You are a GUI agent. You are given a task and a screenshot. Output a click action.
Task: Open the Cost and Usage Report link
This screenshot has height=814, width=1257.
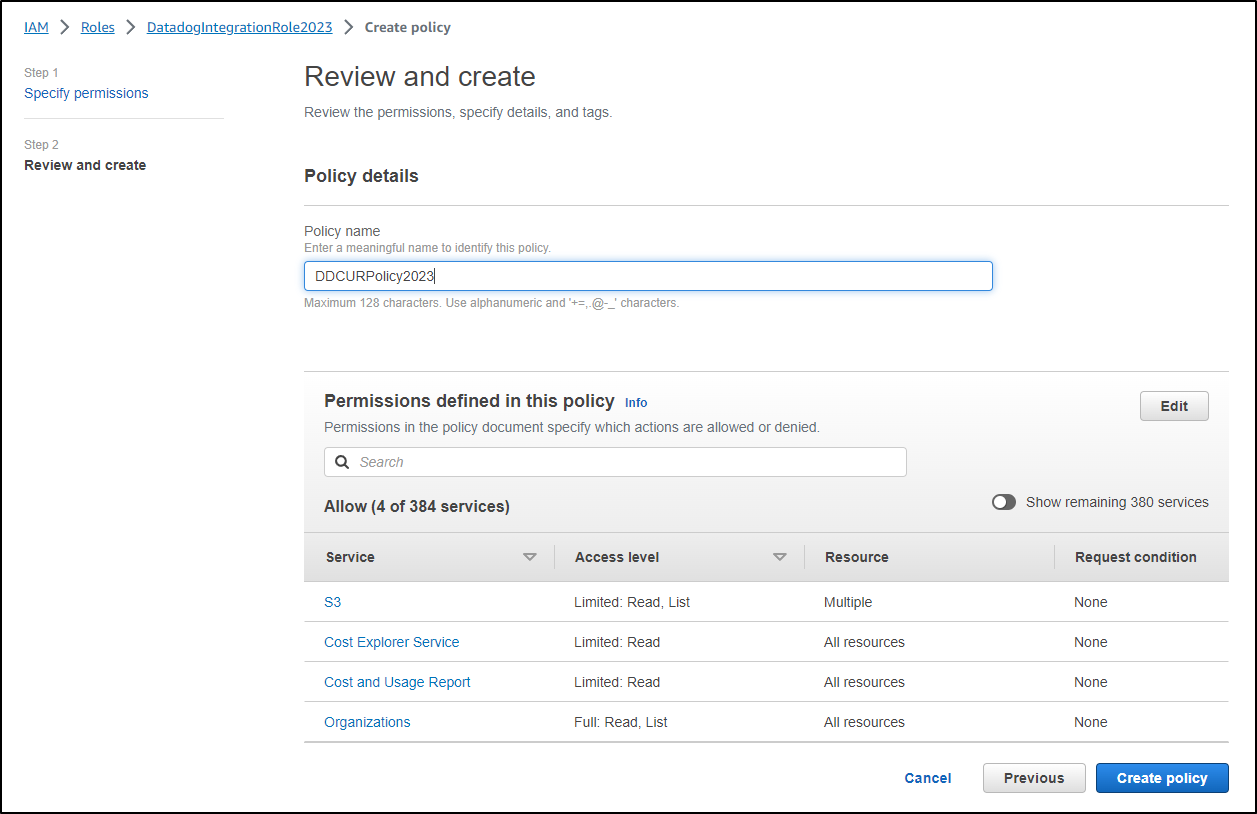(x=397, y=682)
